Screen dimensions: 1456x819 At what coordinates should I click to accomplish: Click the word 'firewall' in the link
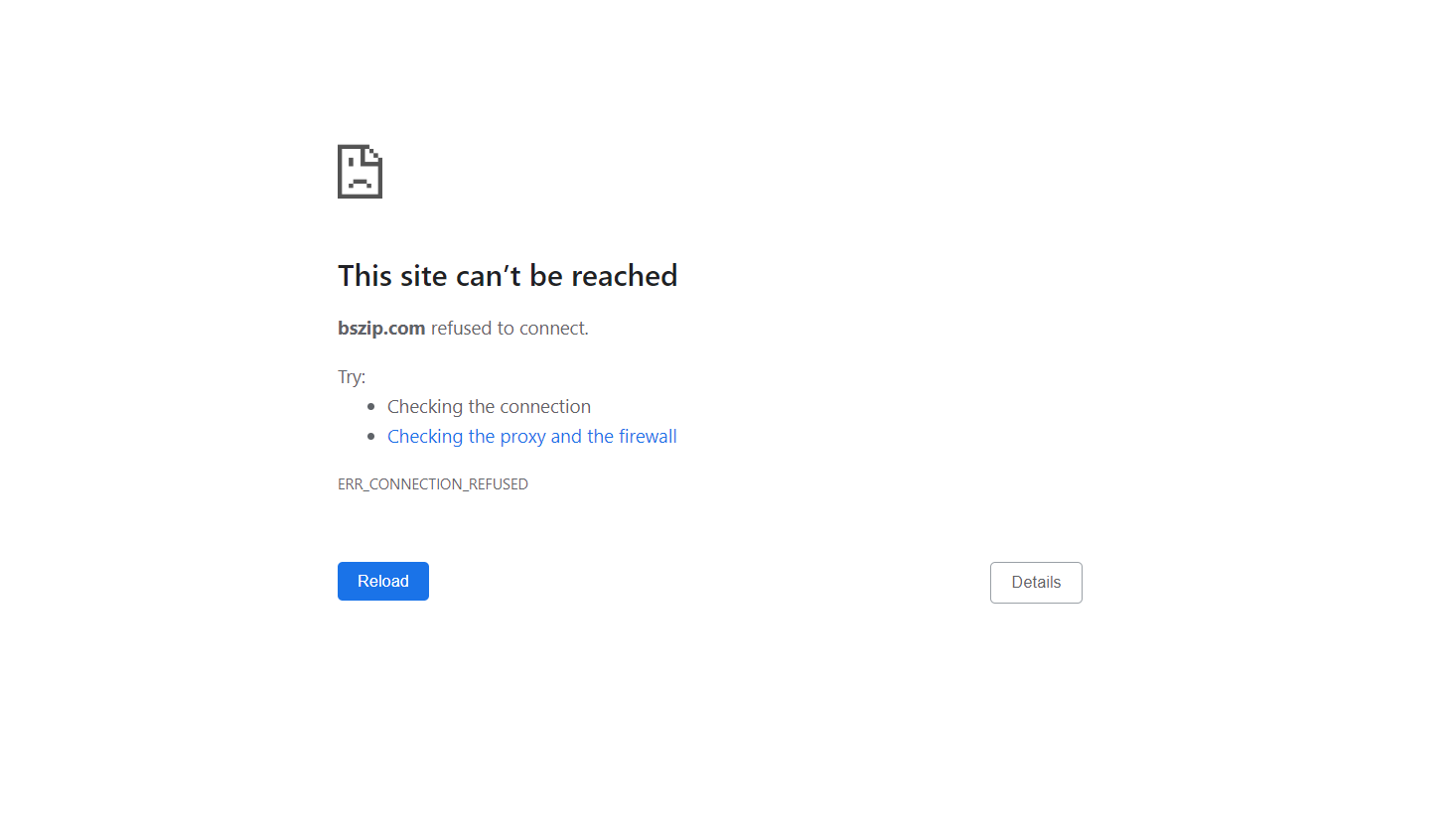click(x=648, y=437)
